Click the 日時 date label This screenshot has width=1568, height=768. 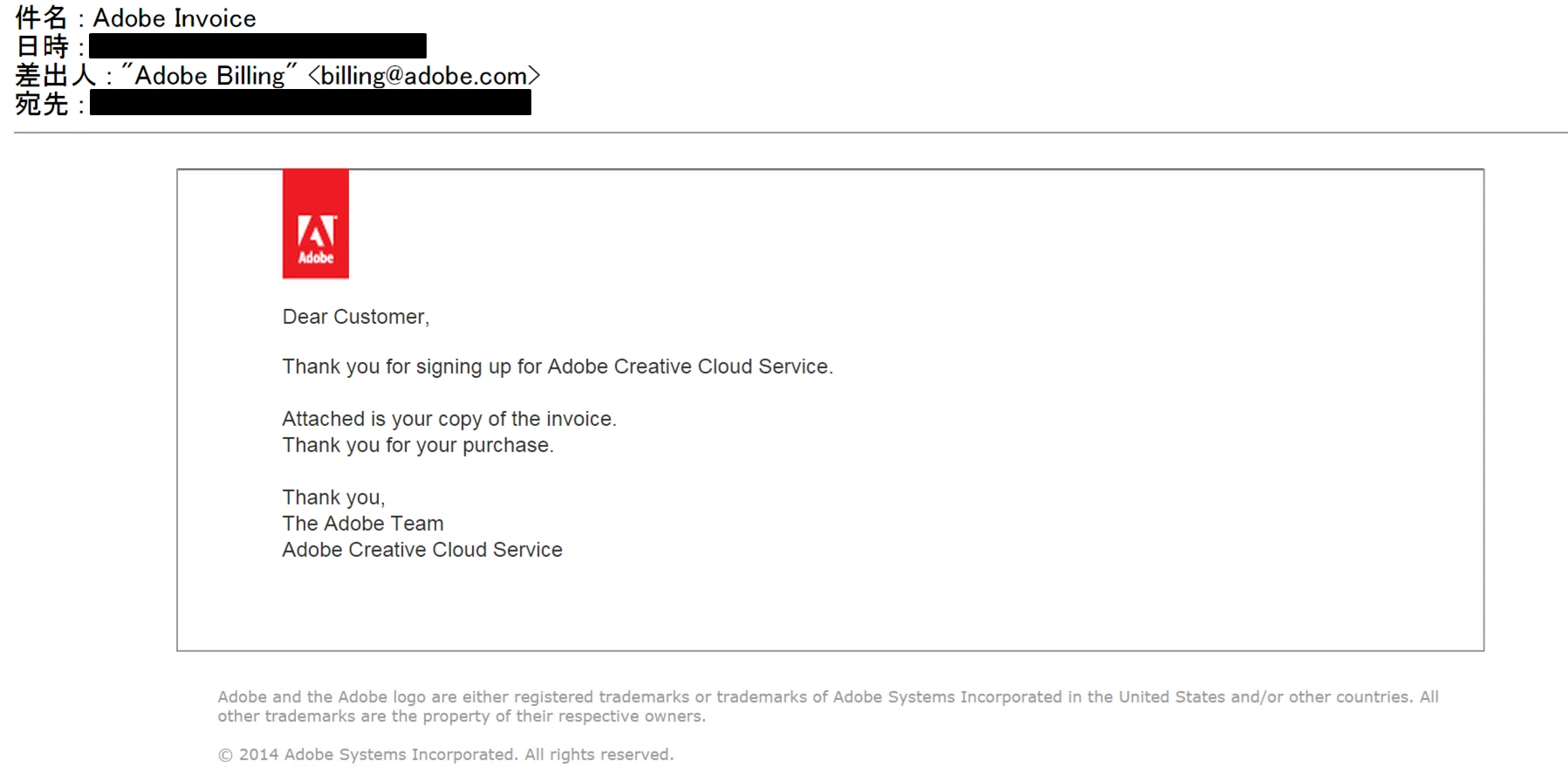pyautogui.click(x=41, y=46)
